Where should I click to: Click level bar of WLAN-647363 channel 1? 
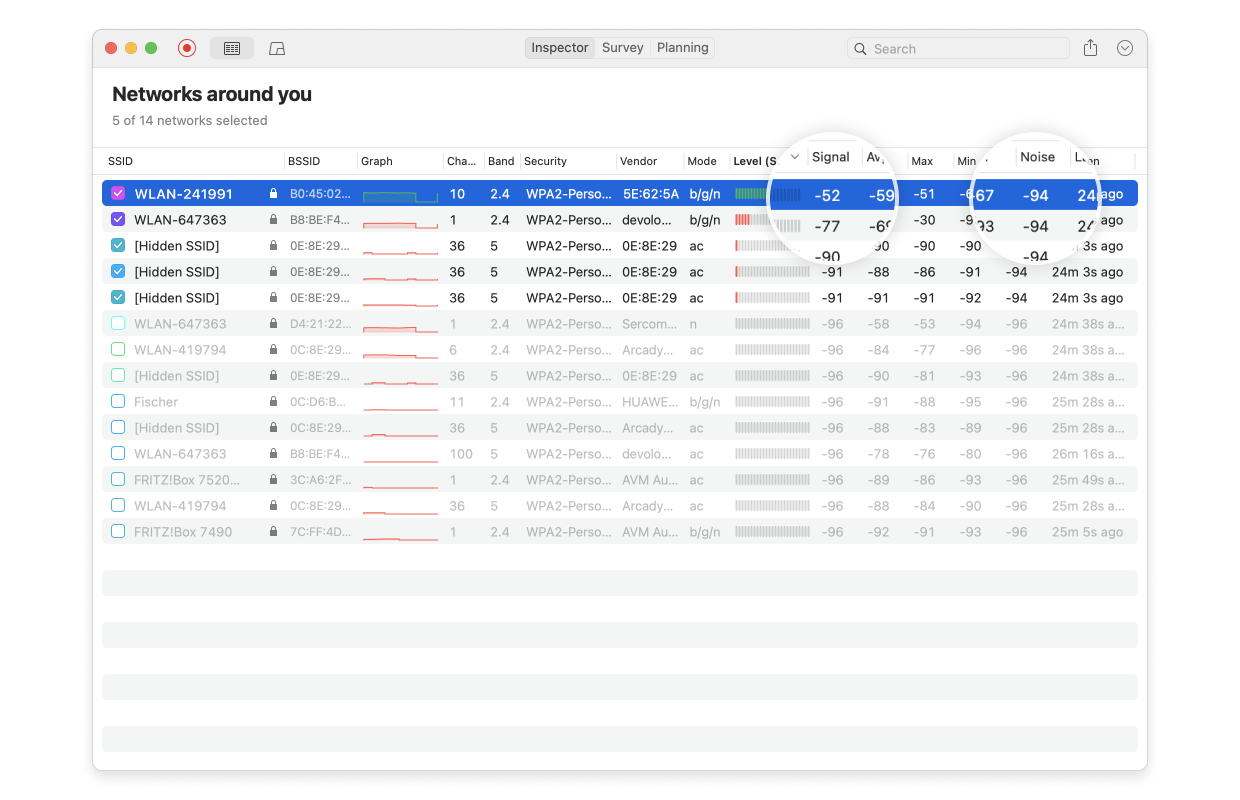pyautogui.click(x=767, y=220)
